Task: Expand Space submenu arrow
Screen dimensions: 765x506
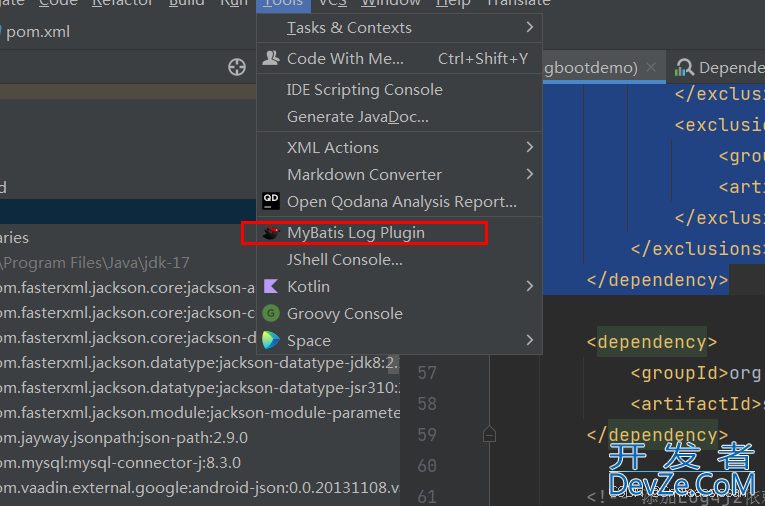Action: [530, 340]
